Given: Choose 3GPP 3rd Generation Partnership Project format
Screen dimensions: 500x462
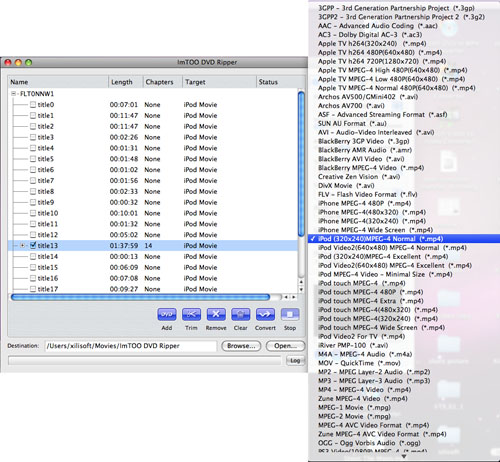Looking at the screenshot, I should point(396,8).
